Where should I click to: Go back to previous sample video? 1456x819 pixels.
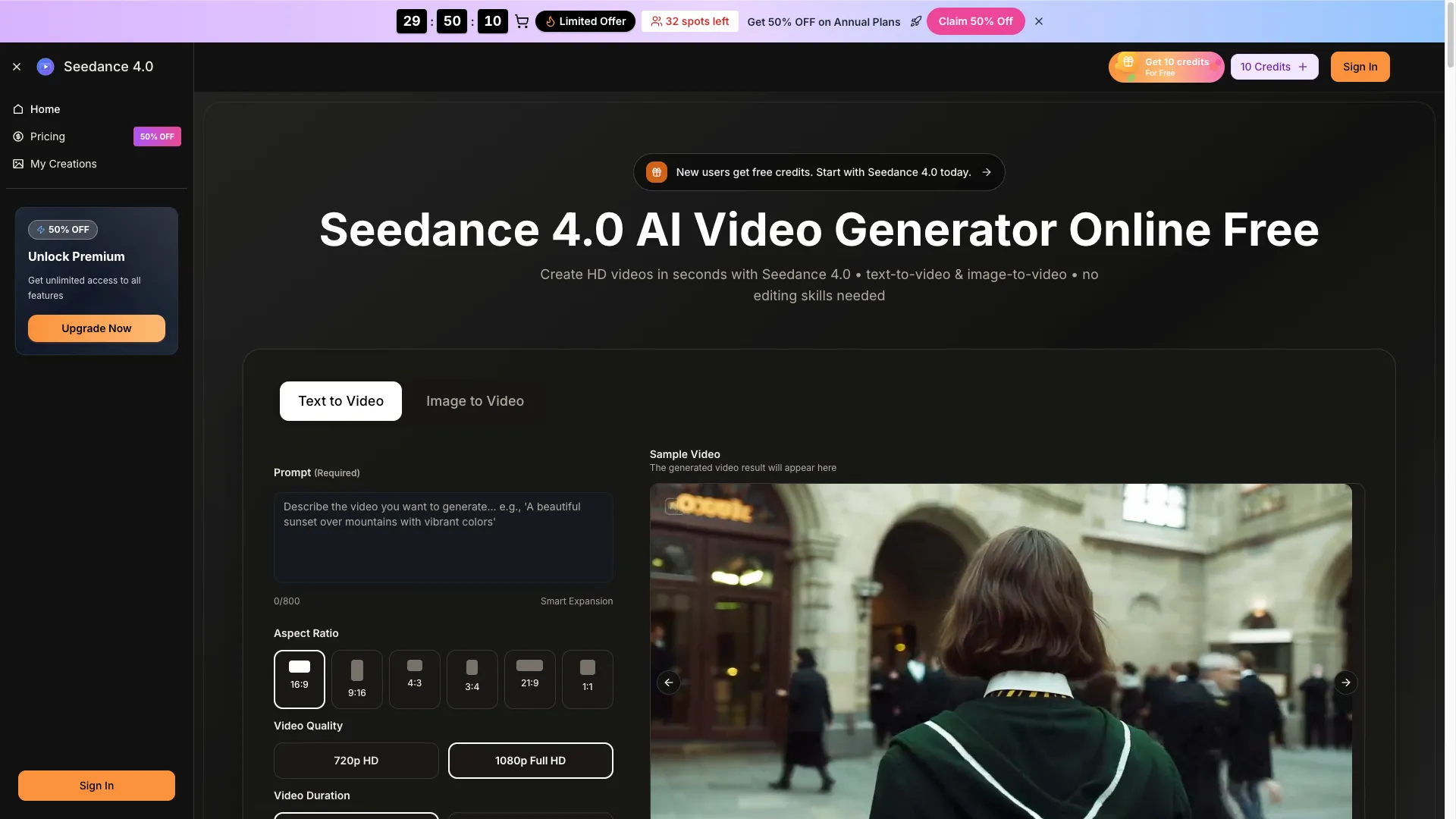tap(669, 682)
